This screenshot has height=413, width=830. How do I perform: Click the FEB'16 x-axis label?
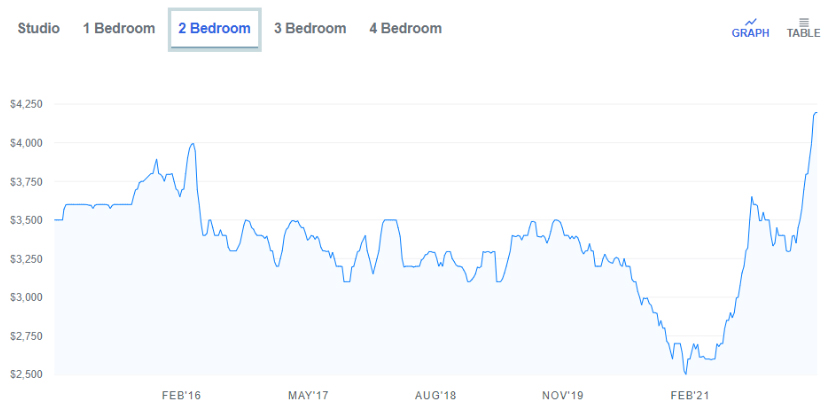point(181,396)
